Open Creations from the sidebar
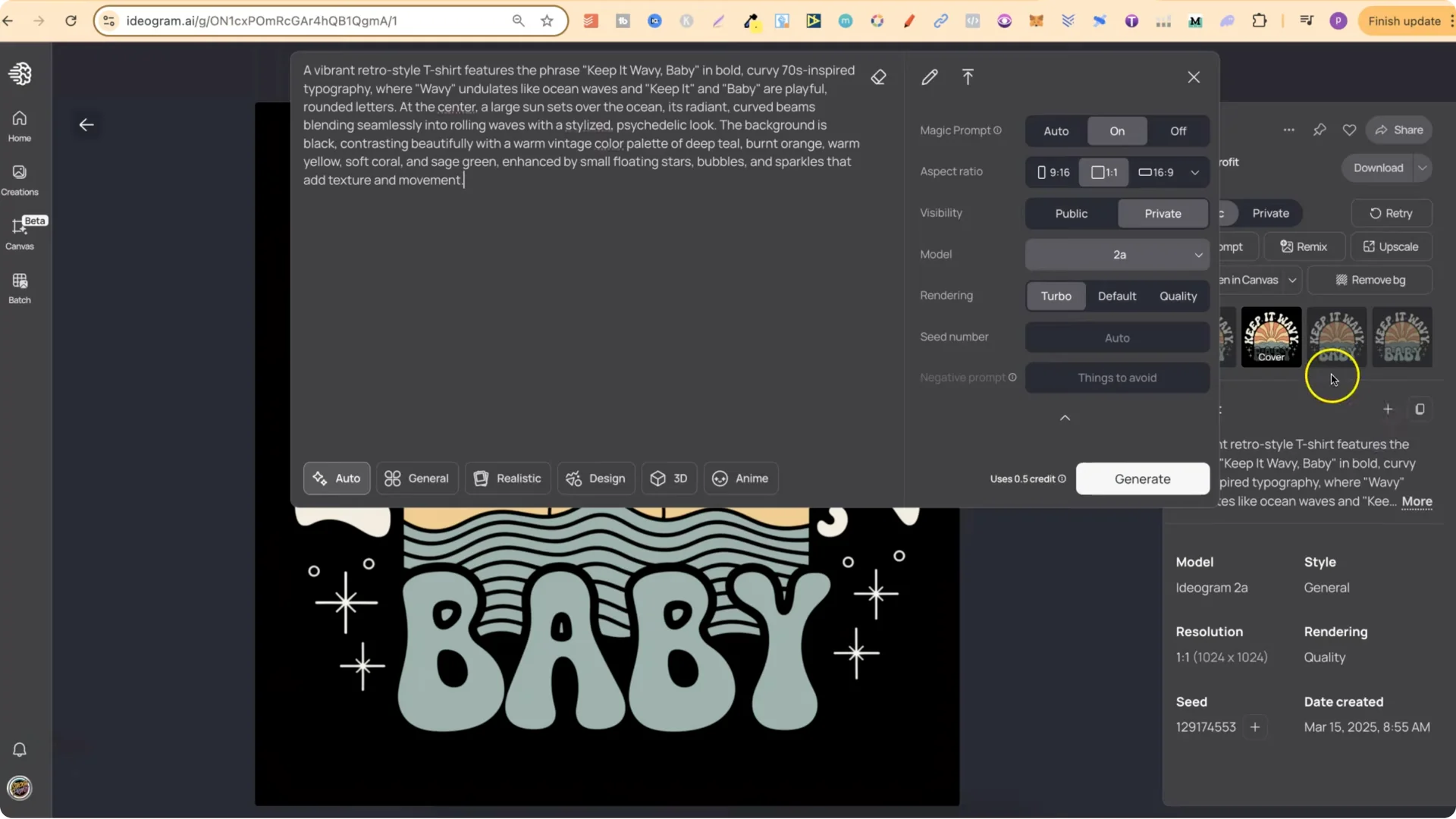The height and width of the screenshot is (819, 1456). click(x=20, y=179)
